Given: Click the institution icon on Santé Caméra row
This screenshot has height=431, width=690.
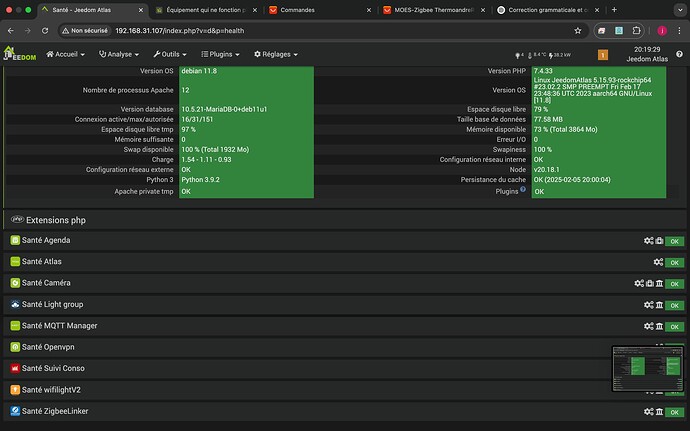Looking at the screenshot, I should [659, 284].
